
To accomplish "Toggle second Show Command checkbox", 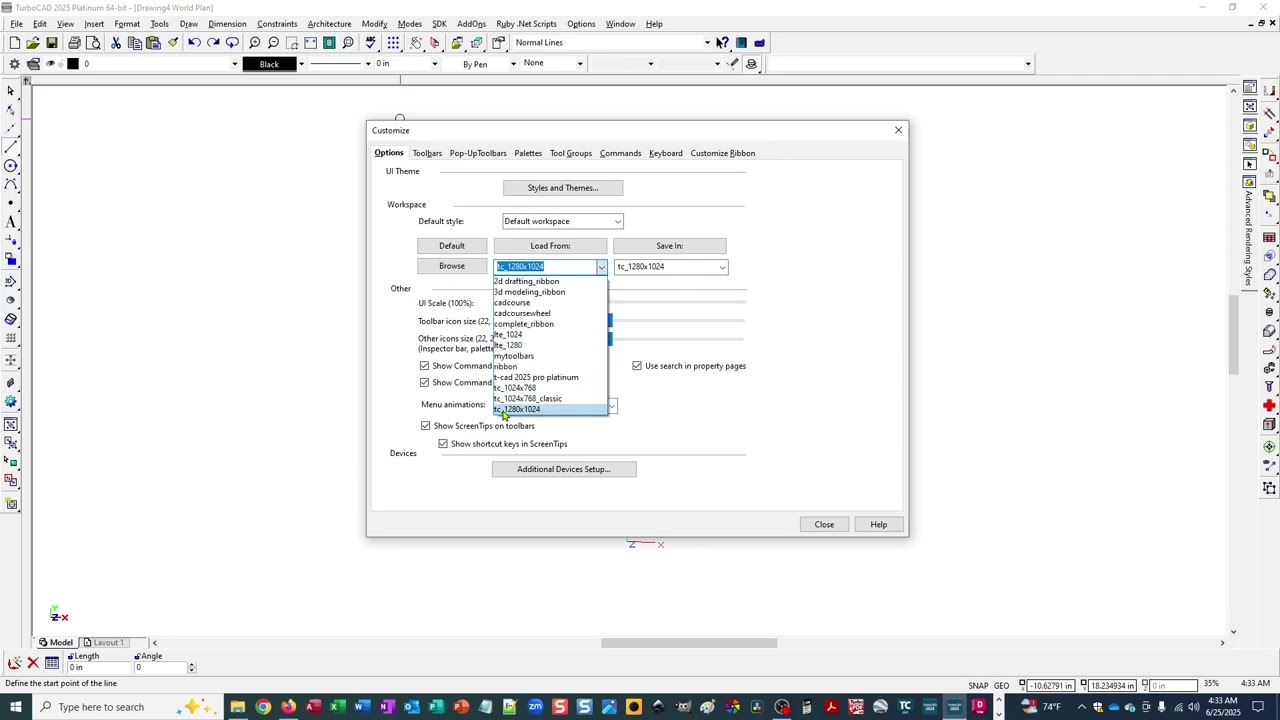I will click(x=424, y=383).
